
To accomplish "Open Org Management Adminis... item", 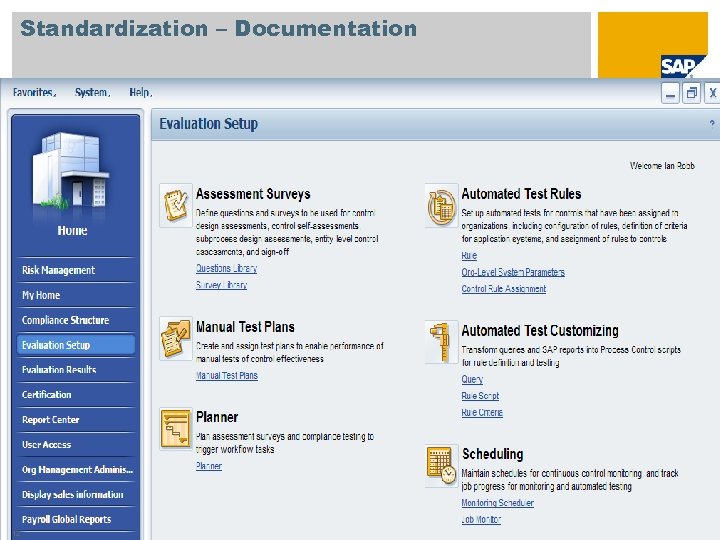I will point(76,469).
